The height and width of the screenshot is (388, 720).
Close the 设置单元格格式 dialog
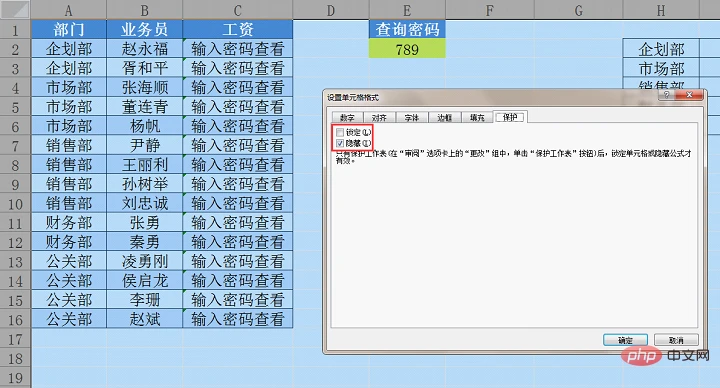click(x=689, y=95)
